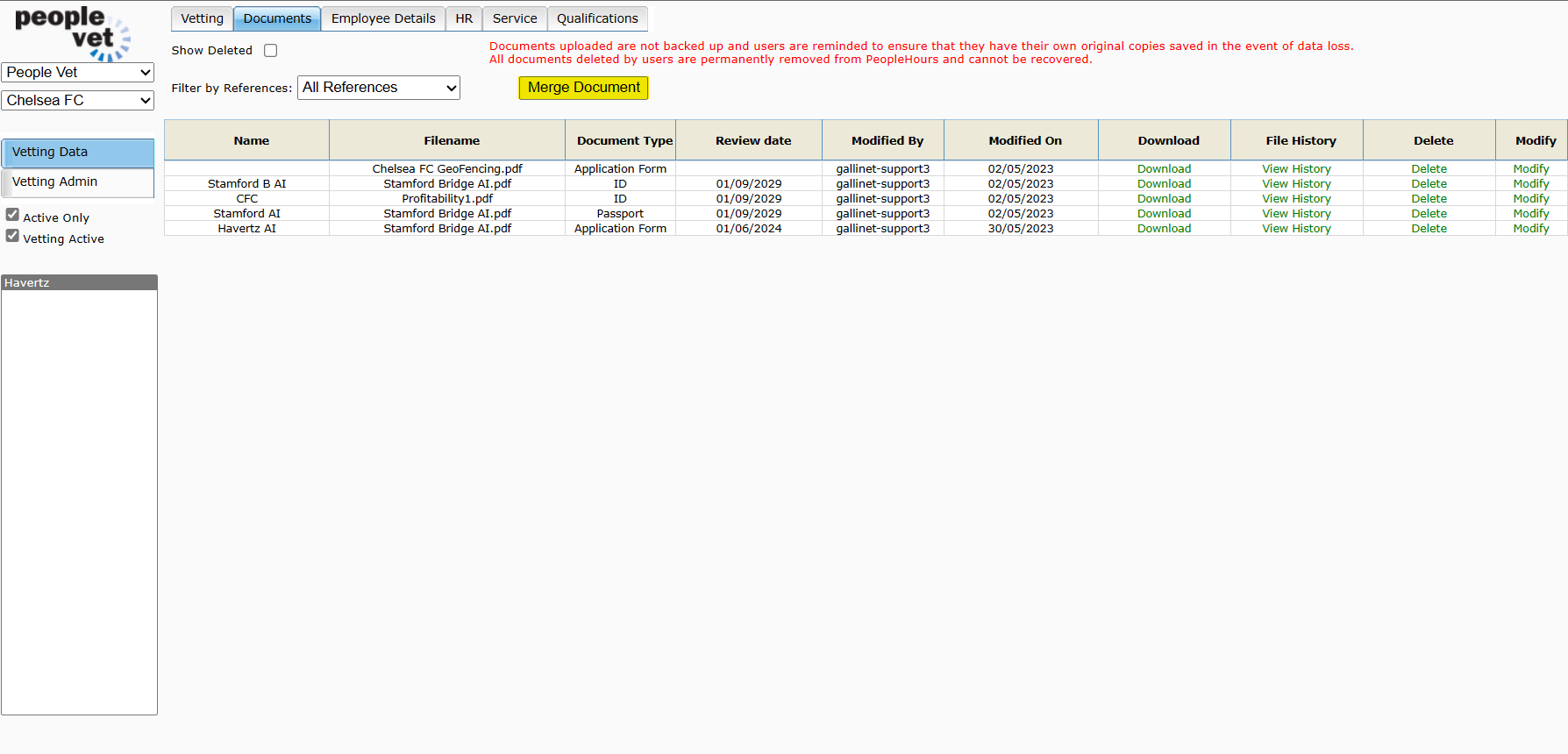View history for Profitability1.pdf
The width and height of the screenshot is (1568, 754).
(1296, 199)
